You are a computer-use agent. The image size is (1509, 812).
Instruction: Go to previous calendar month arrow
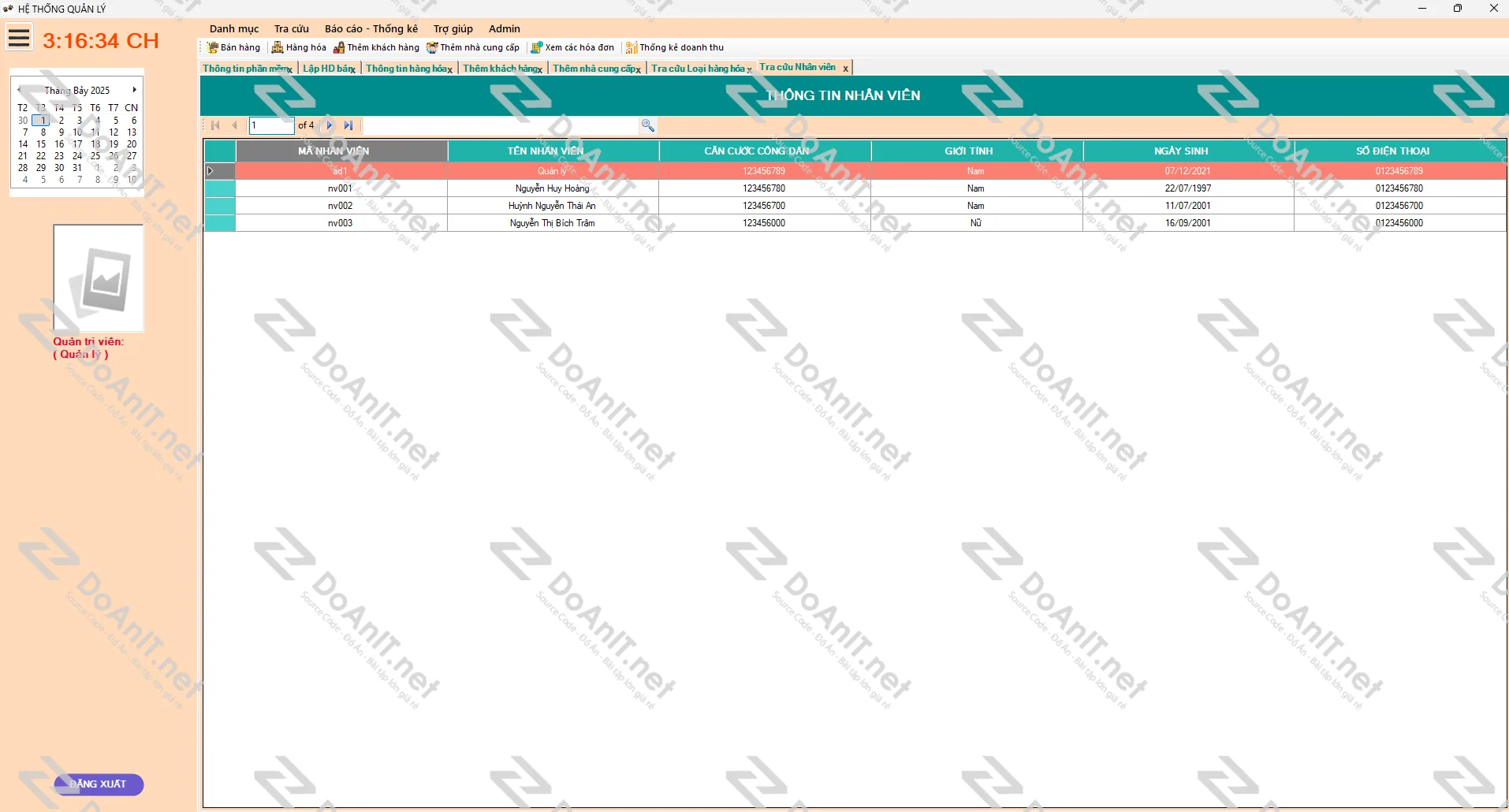(x=19, y=90)
